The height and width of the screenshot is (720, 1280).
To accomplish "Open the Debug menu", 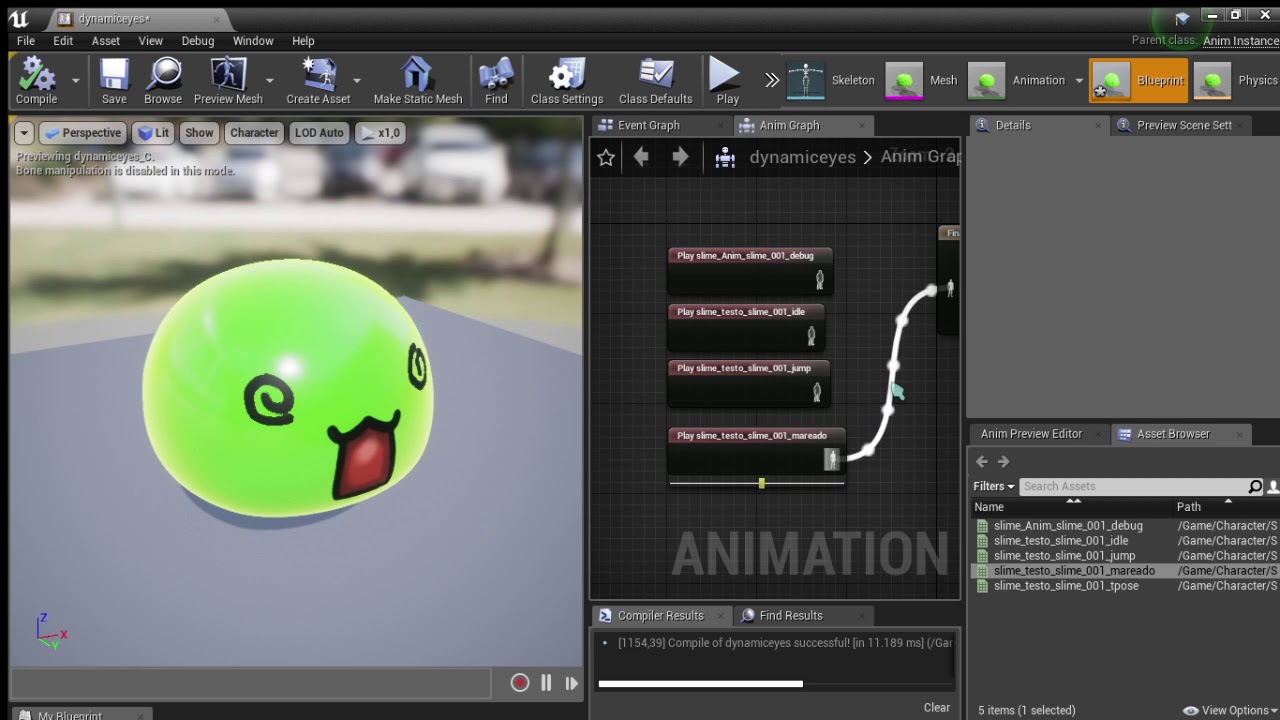I will 198,41.
